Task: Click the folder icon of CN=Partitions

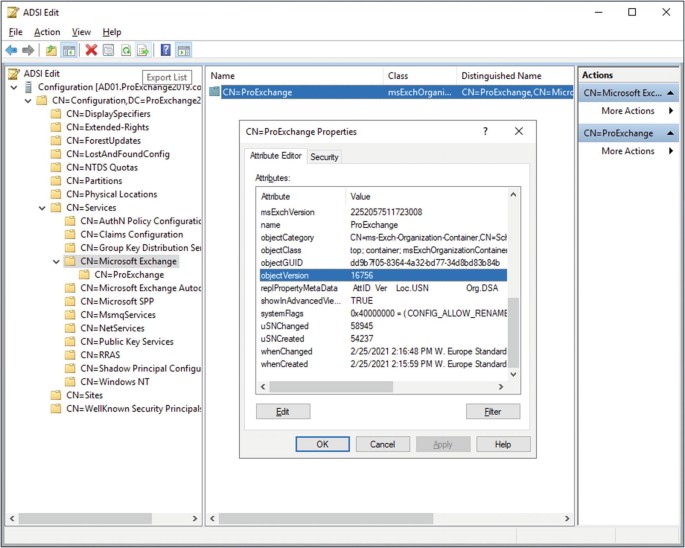Action: point(55,181)
